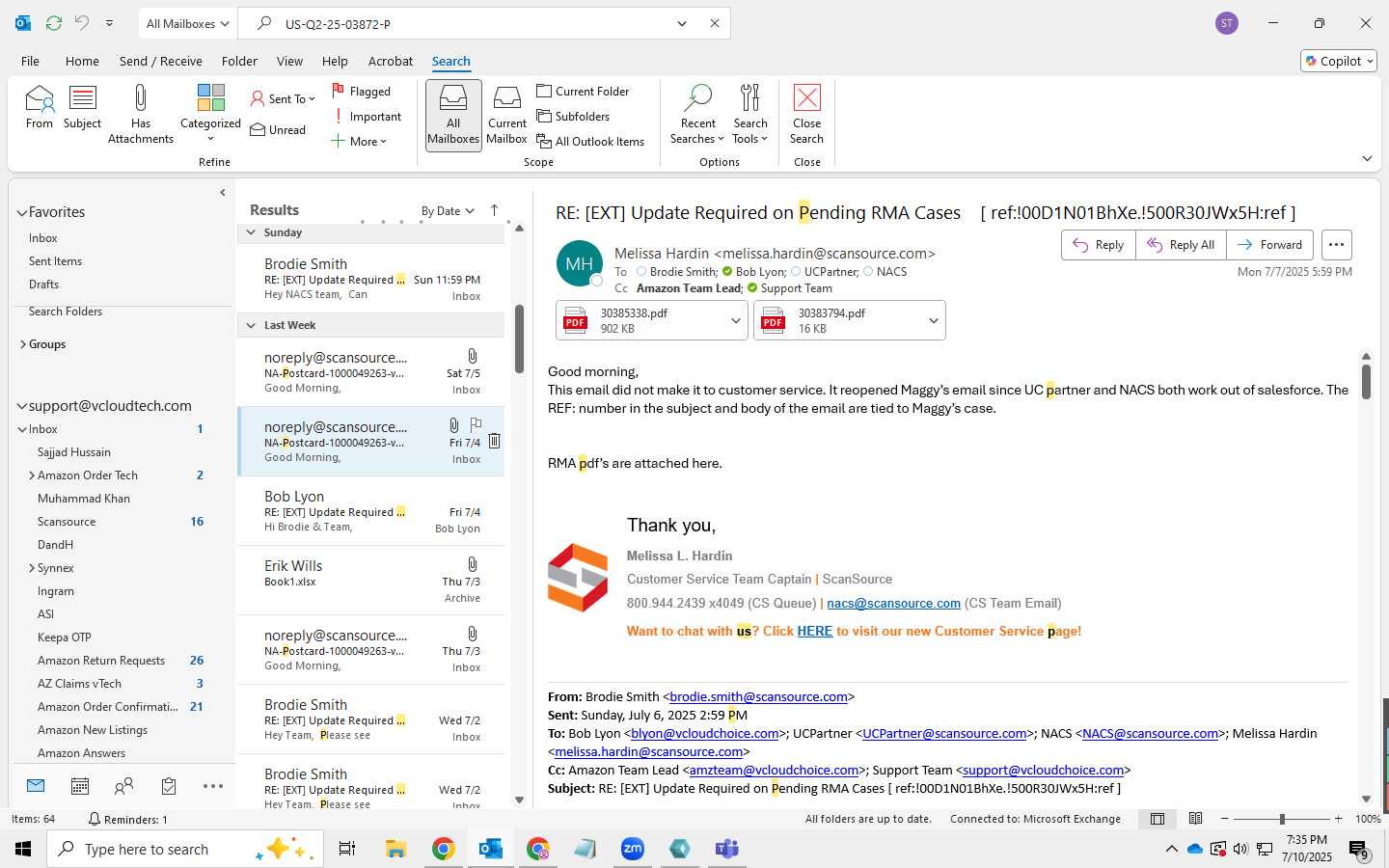The width and height of the screenshot is (1389, 868).
Task: Open the Scansource folder
Action: (x=67, y=522)
